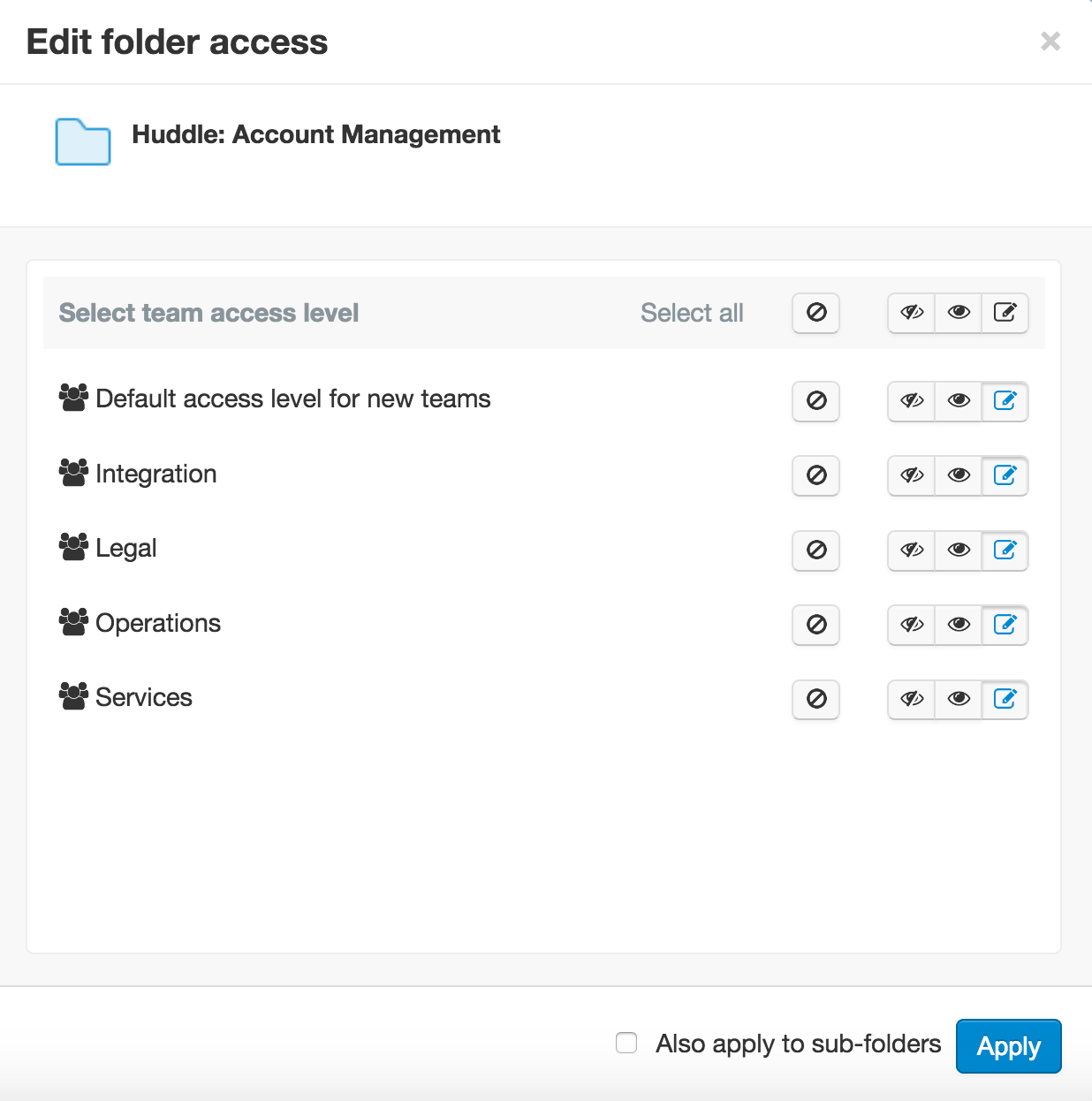Select edit access for Services team
1092x1101 pixels.
click(x=1005, y=699)
